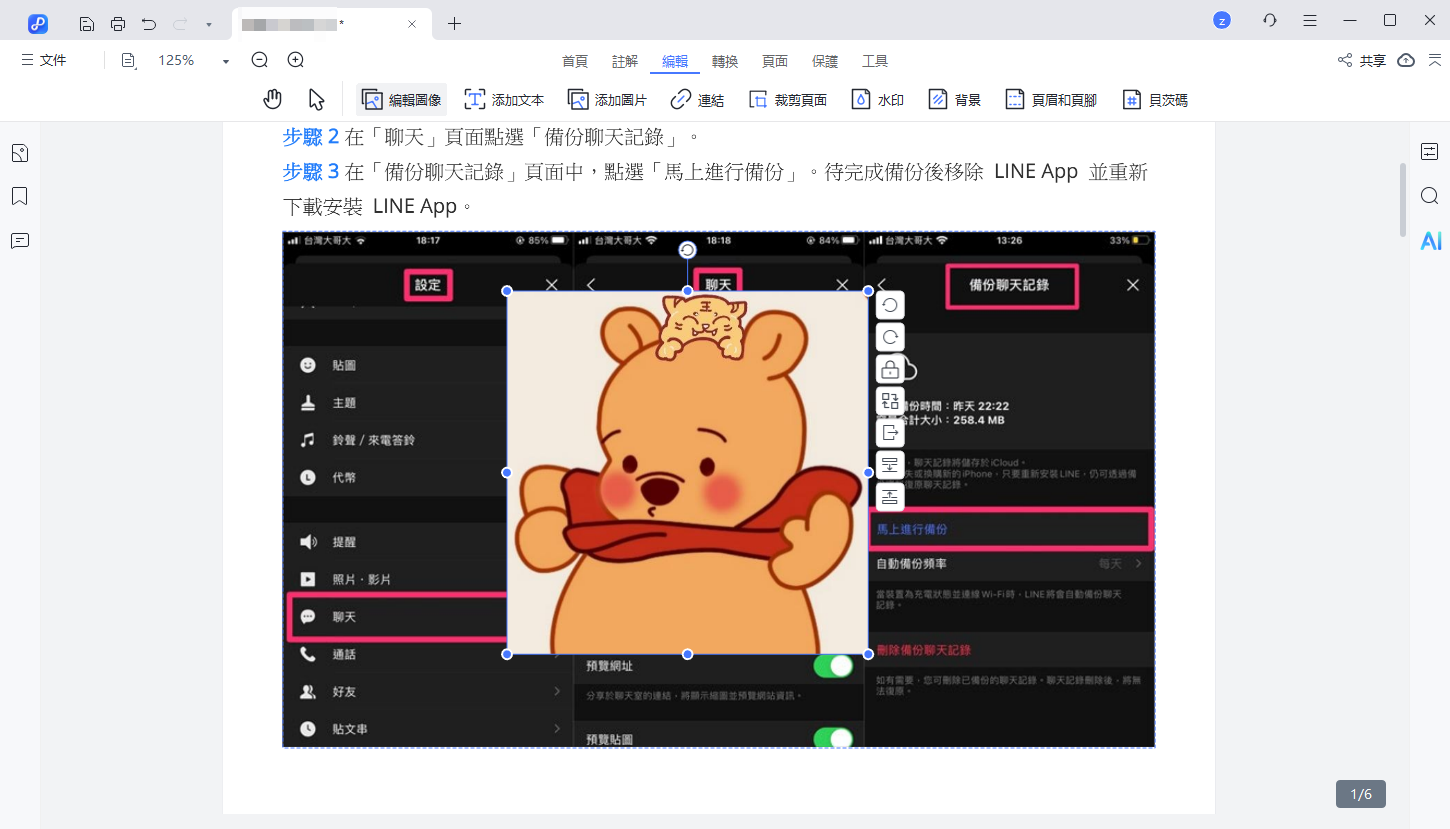This screenshot has width=1450, height=829.
Task: Open the 文件 menu
Action: [x=44, y=60]
